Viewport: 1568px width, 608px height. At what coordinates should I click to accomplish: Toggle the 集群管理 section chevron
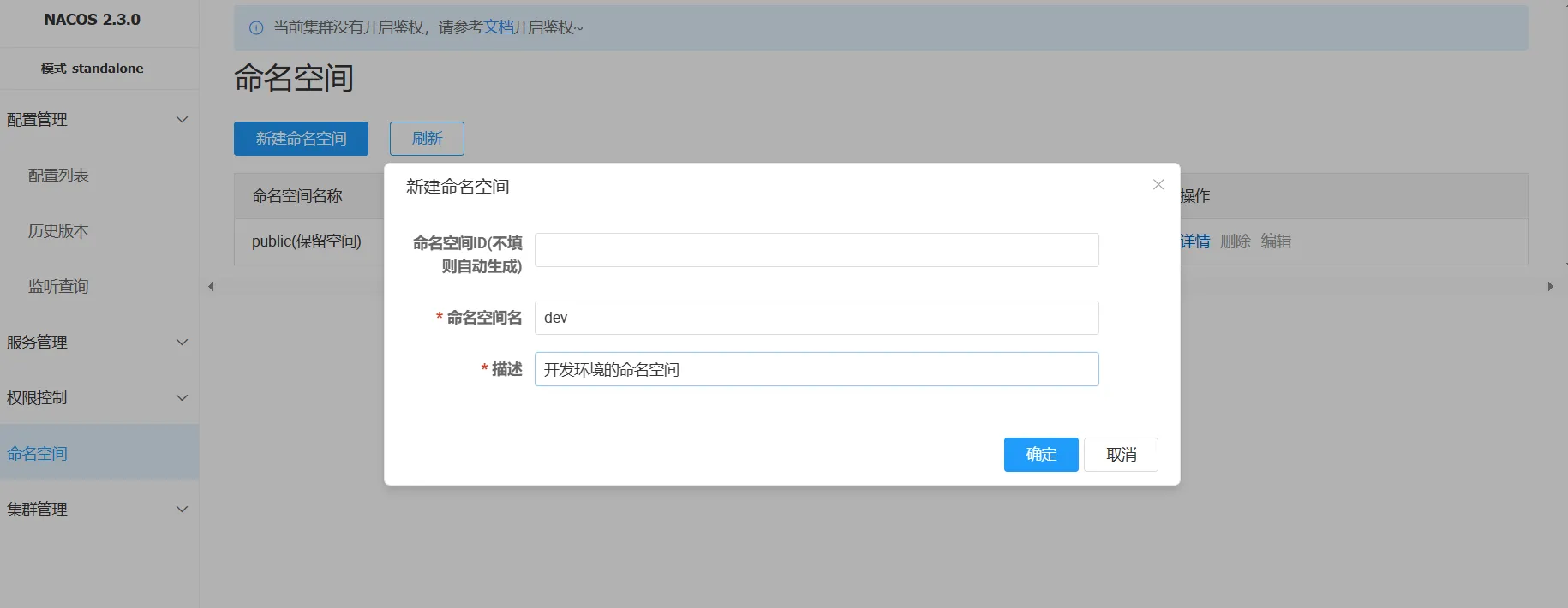coord(182,510)
